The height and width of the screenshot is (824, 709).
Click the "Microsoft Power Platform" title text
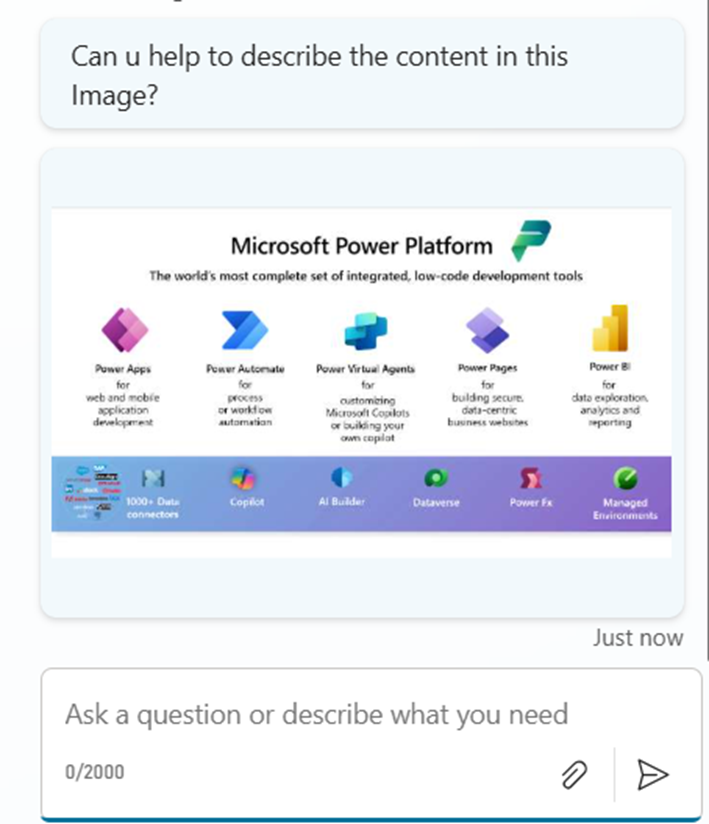pos(361,246)
